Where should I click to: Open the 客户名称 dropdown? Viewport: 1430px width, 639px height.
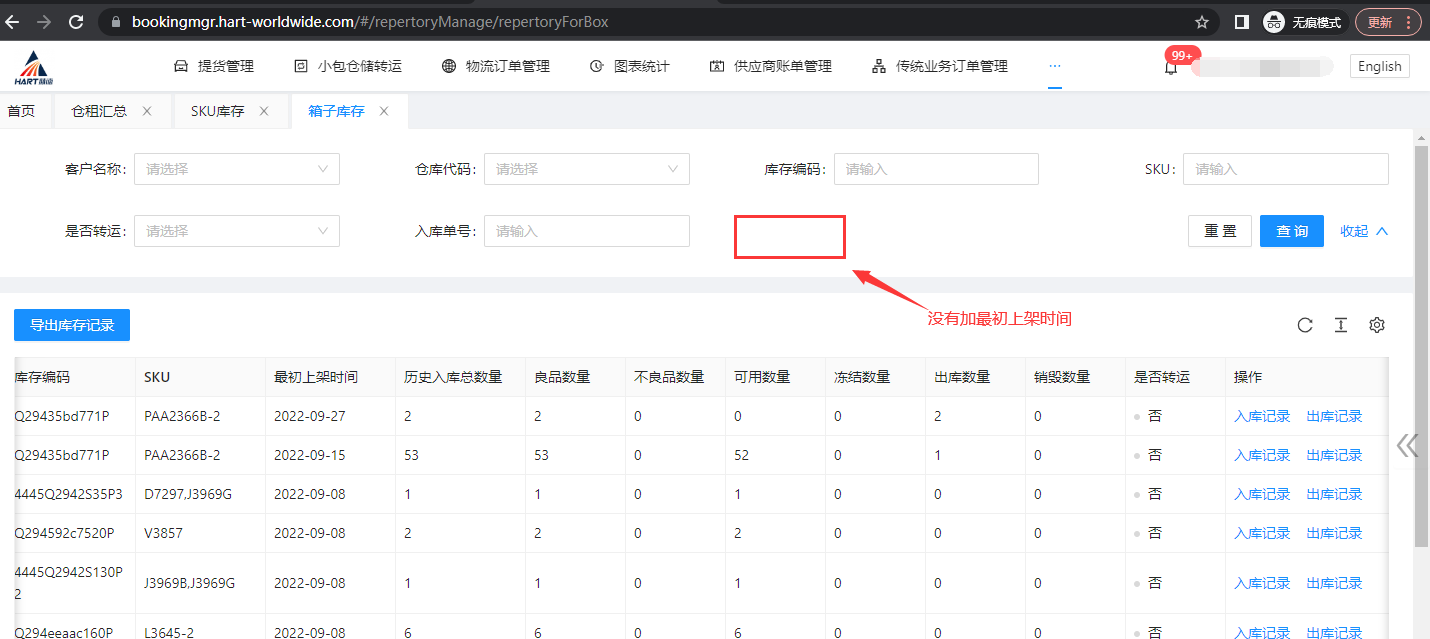pos(237,169)
